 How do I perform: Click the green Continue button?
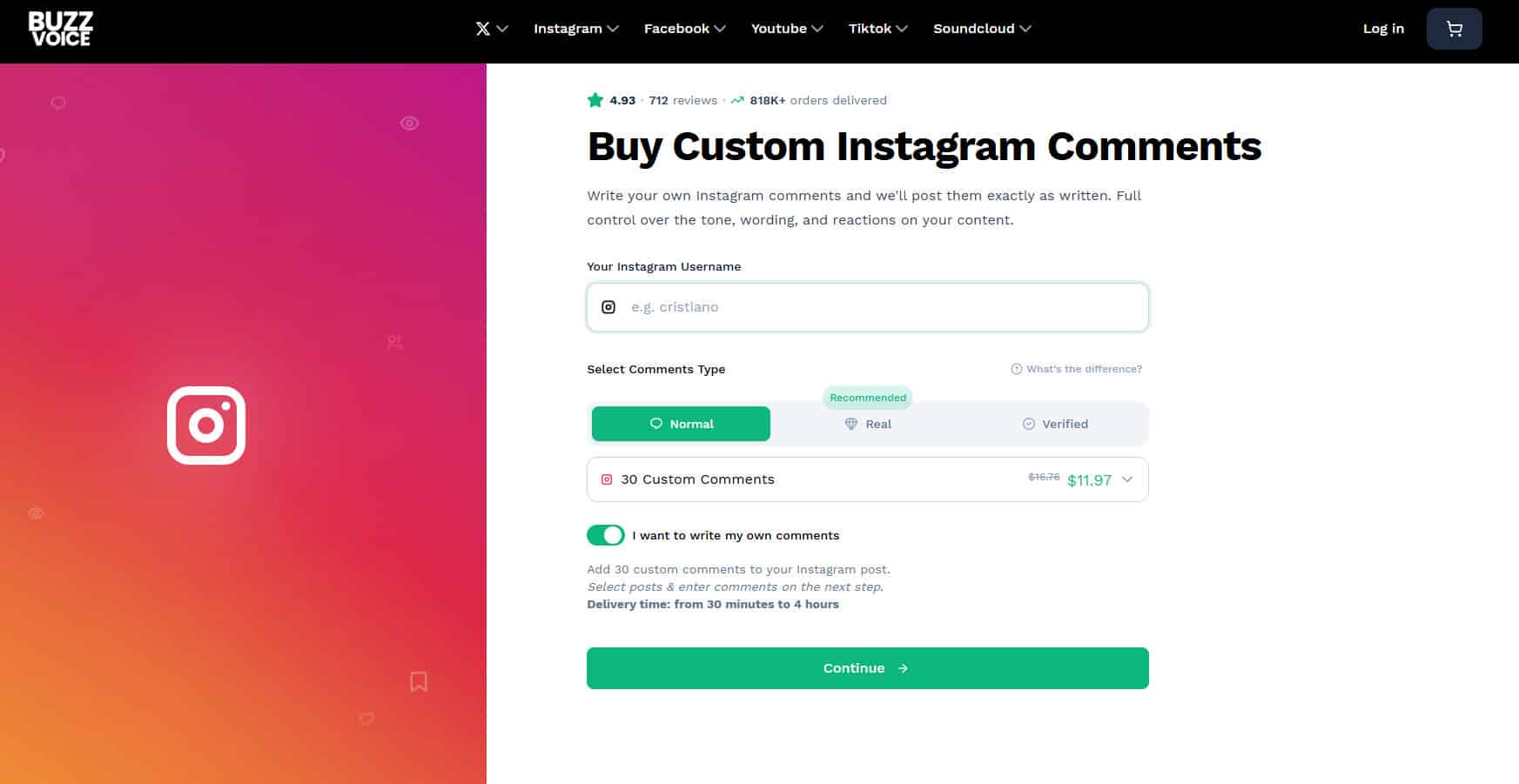(x=868, y=668)
